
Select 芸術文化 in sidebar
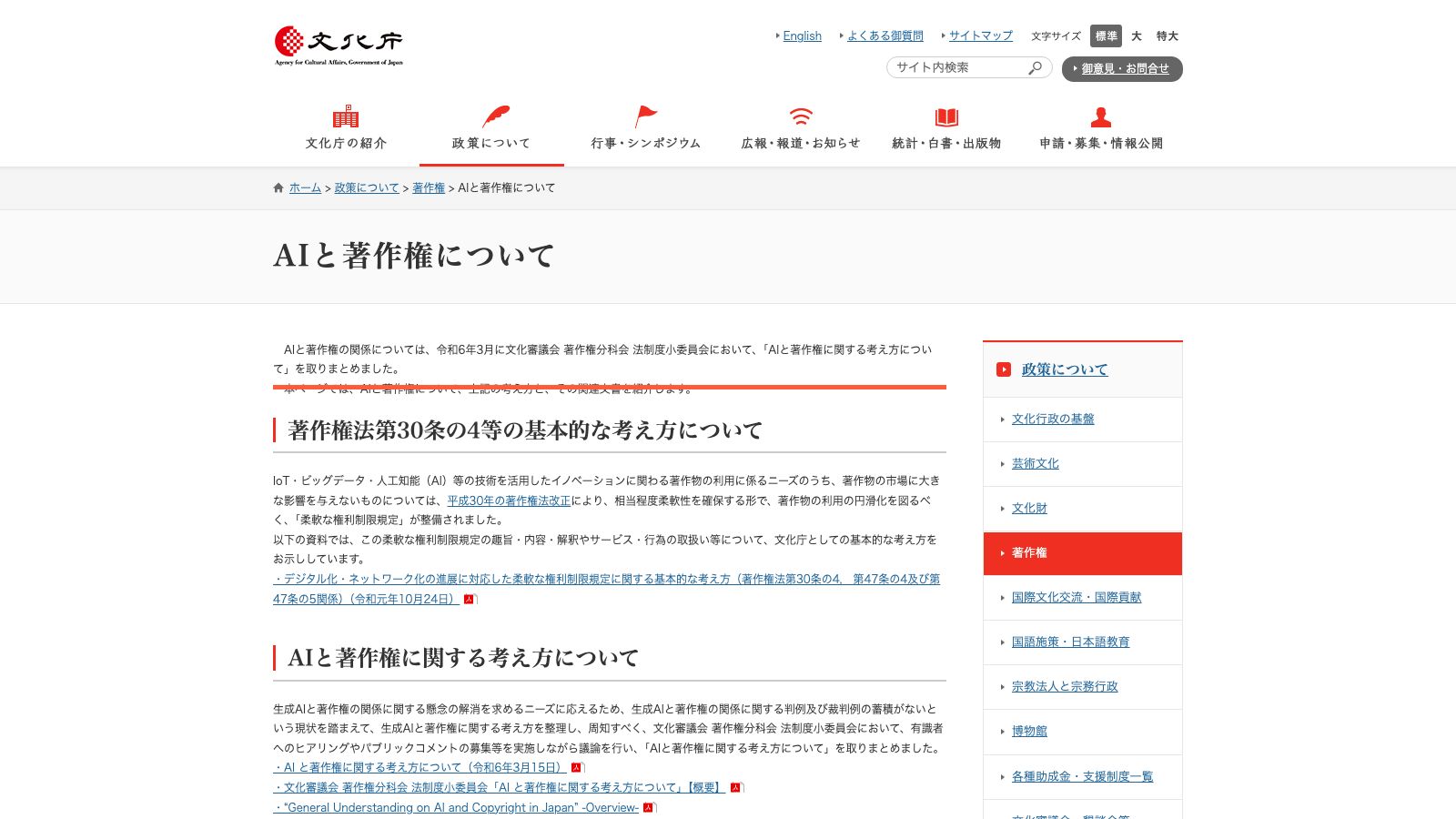[x=1036, y=464]
